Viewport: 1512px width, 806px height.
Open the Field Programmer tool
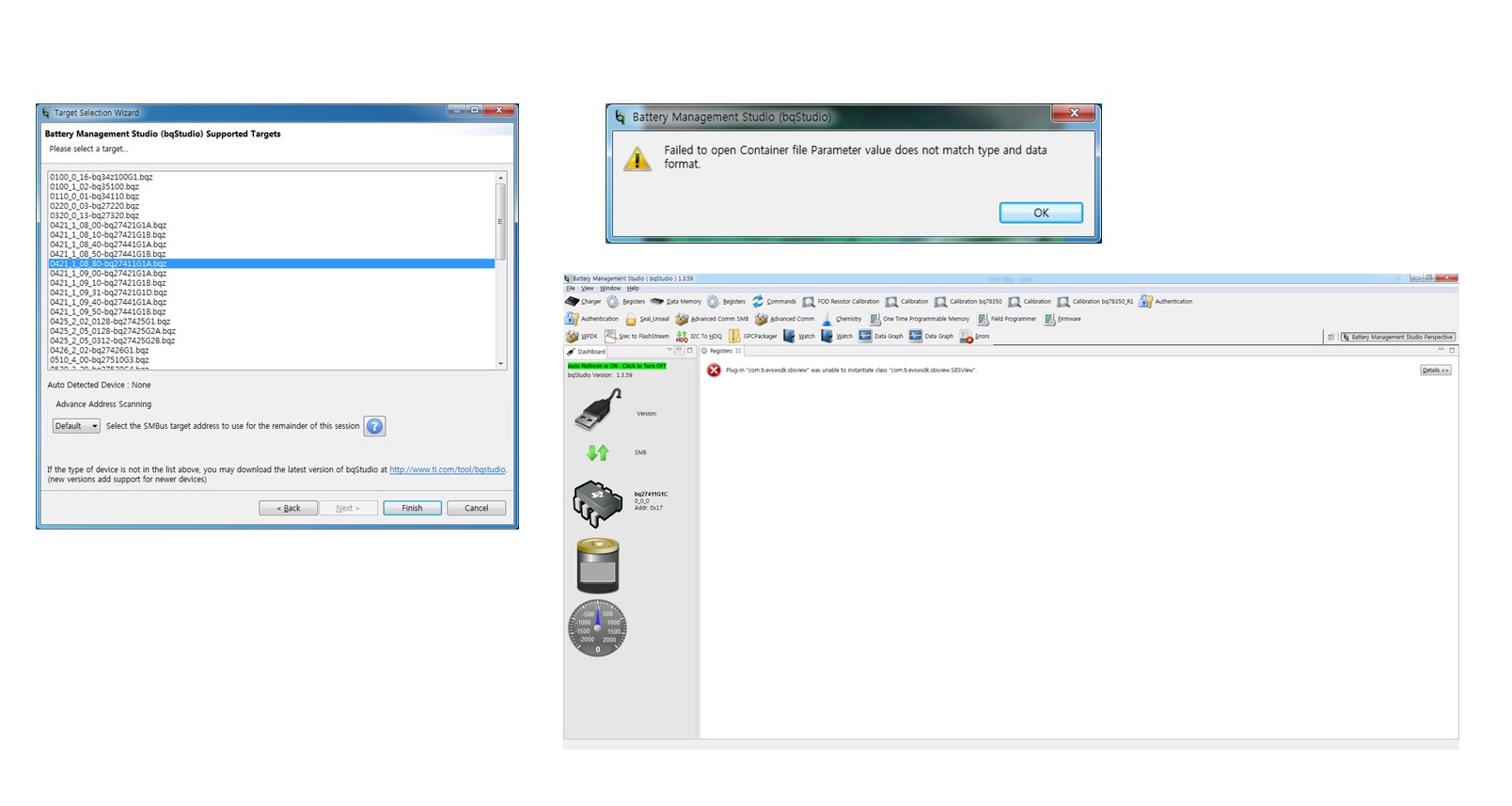[1007, 319]
